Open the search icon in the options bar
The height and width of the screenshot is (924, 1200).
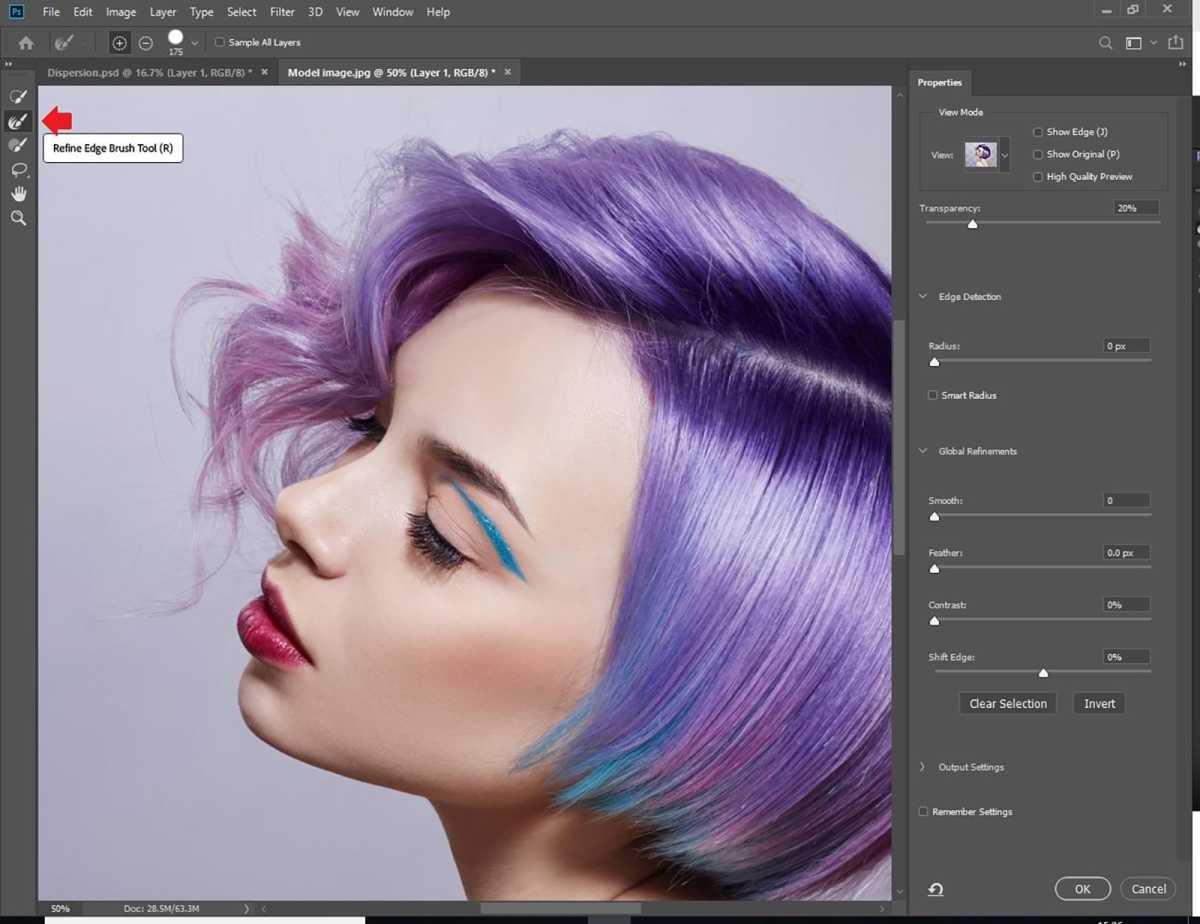1105,42
